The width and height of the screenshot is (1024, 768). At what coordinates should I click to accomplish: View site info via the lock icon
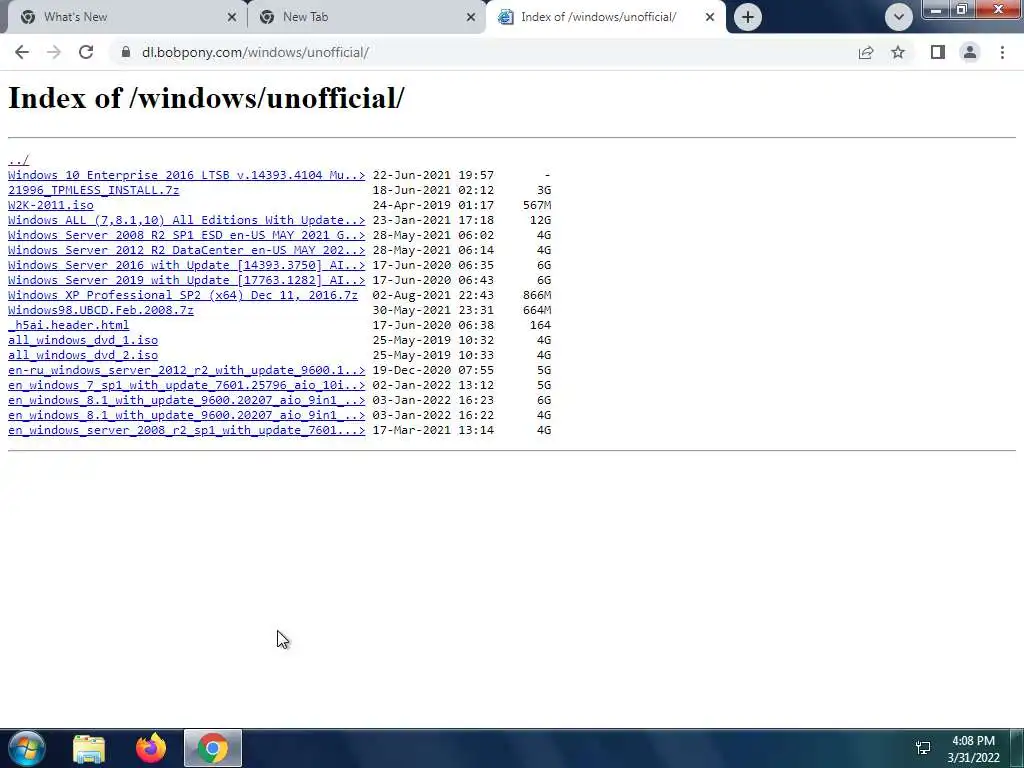(x=126, y=52)
